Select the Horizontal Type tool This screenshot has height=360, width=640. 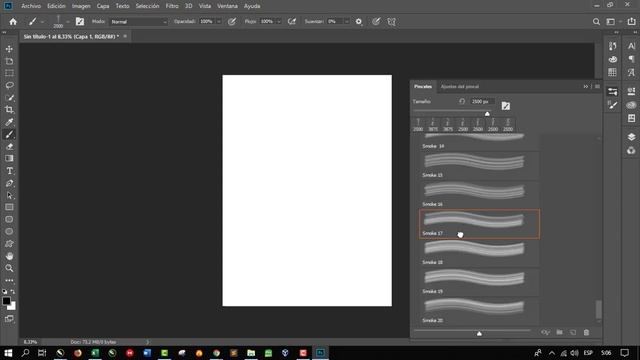pyautogui.click(x=9, y=171)
